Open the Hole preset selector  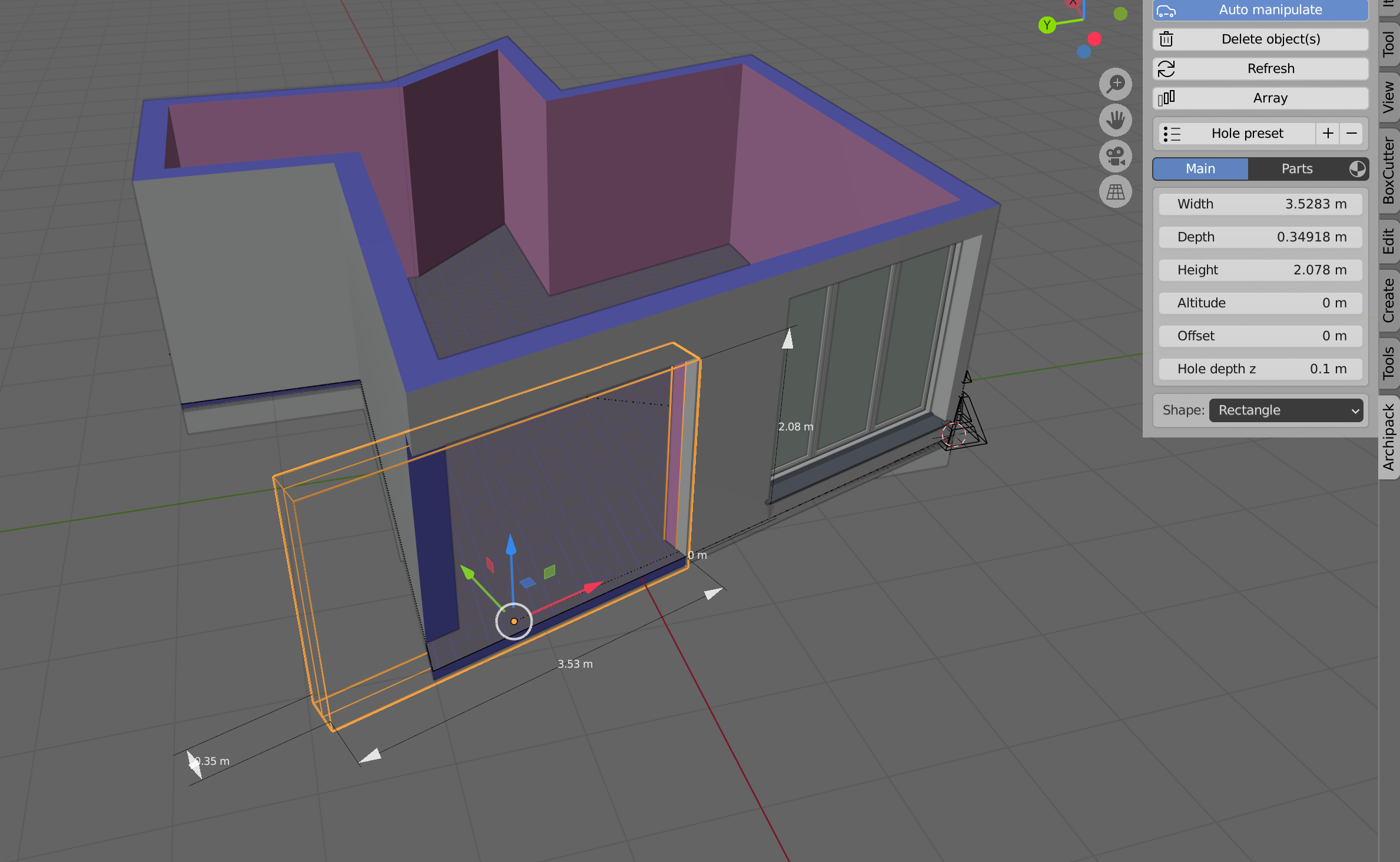click(1248, 134)
